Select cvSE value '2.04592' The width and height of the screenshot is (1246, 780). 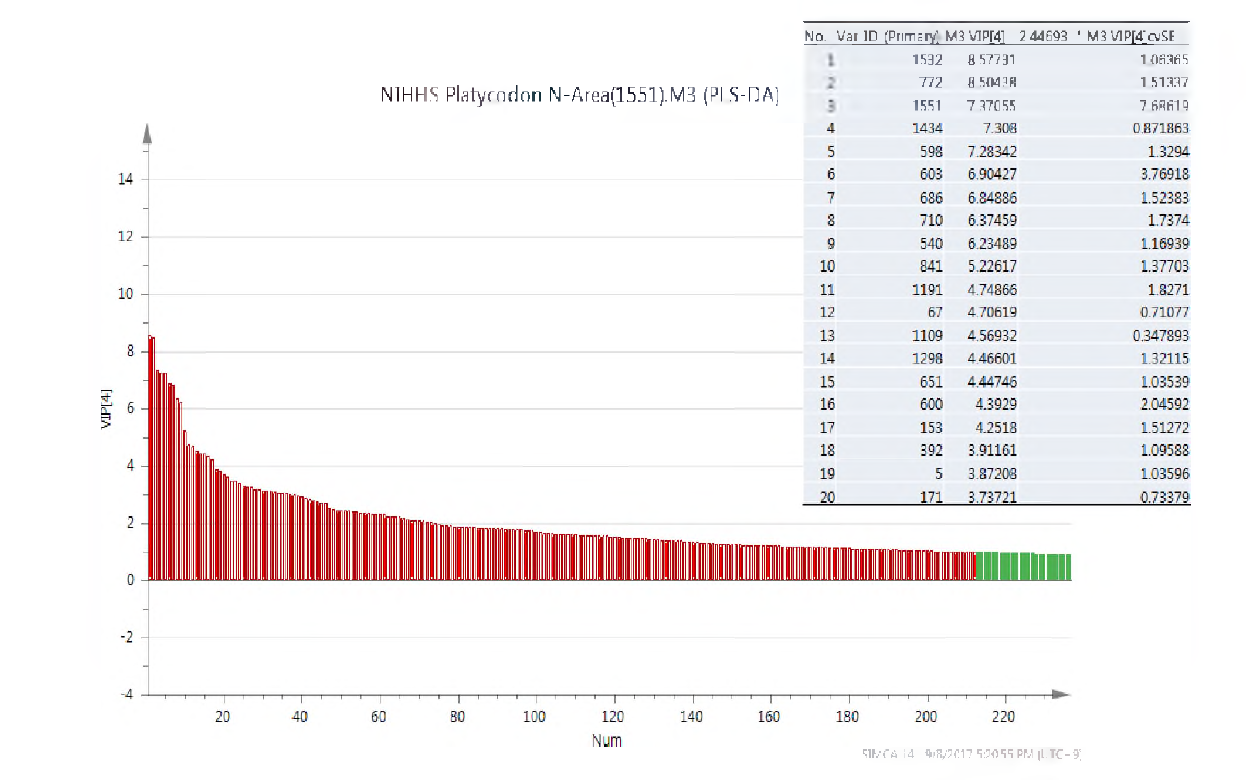[x=1164, y=404]
